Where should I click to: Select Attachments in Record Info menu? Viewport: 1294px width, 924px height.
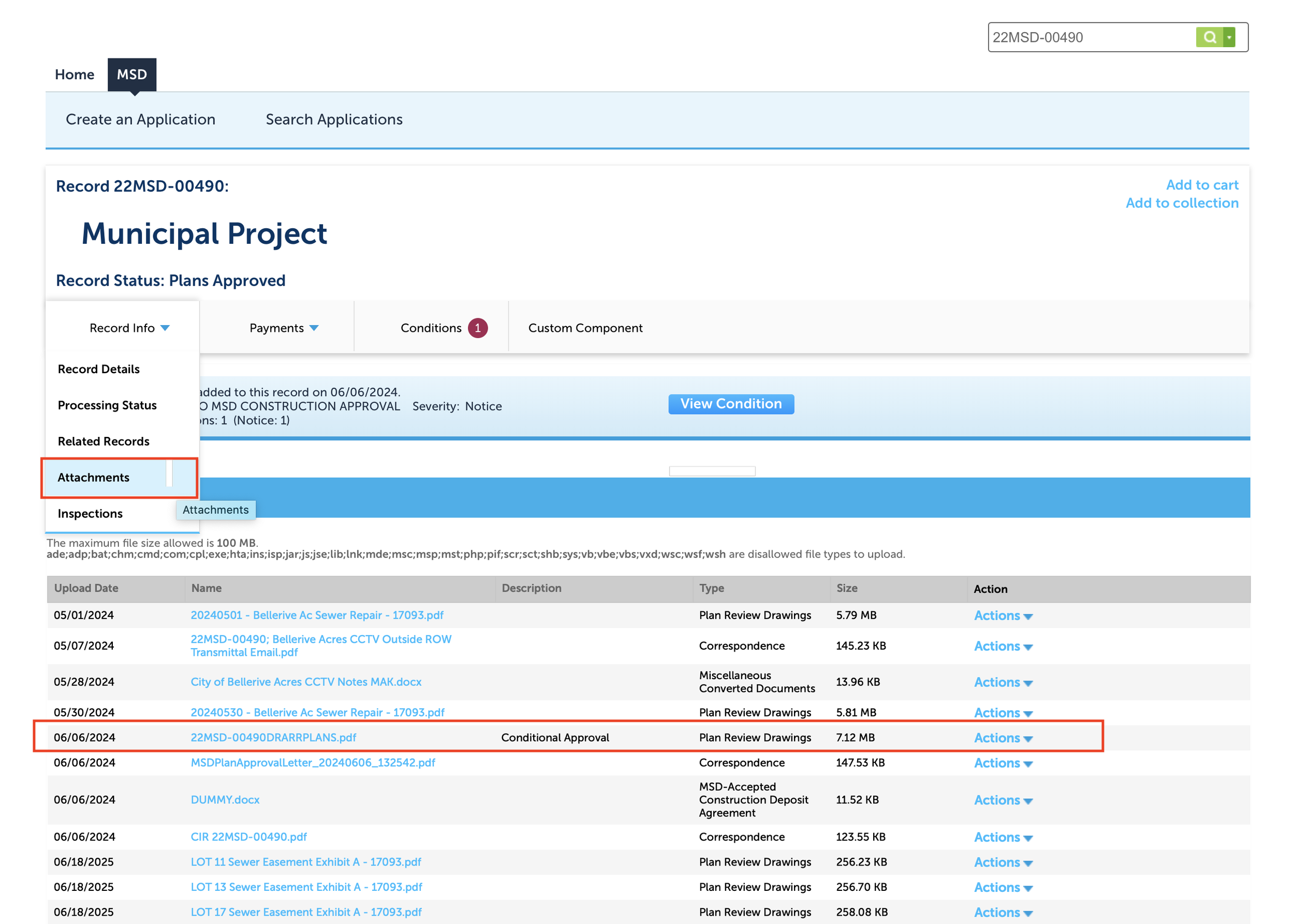[94, 477]
